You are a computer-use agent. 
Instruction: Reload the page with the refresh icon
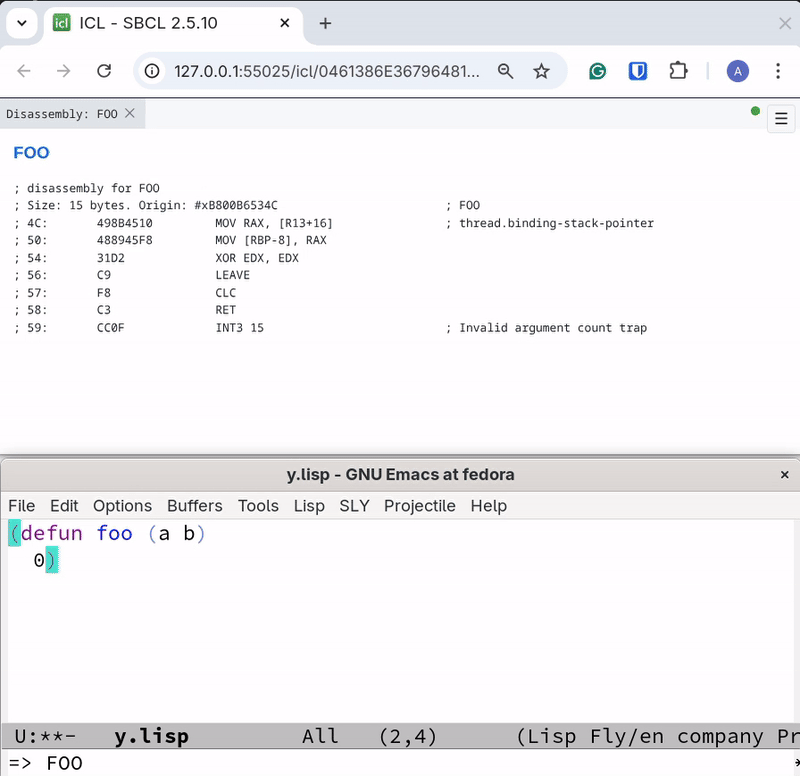coord(104,71)
